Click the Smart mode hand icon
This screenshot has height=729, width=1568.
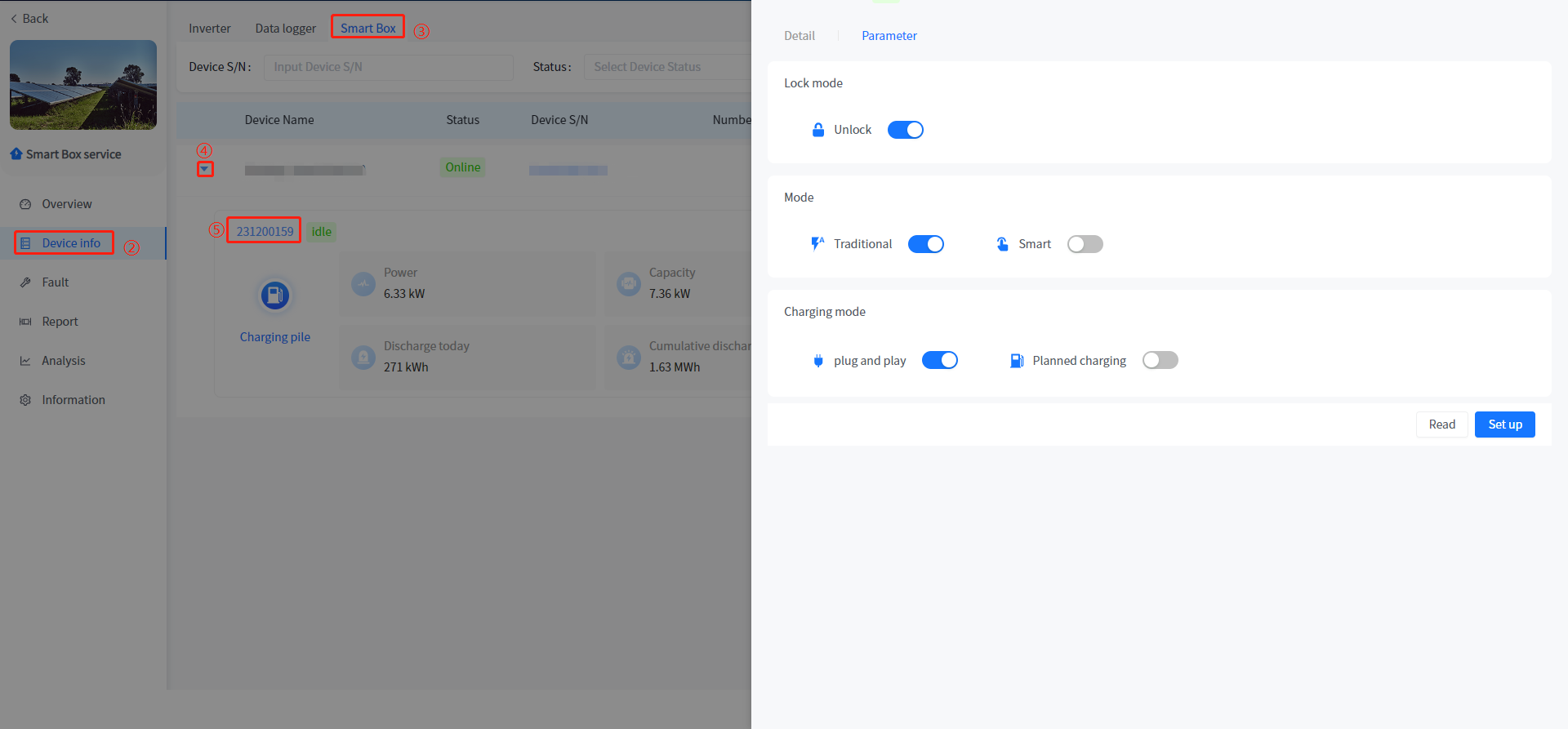pyautogui.click(x=1002, y=244)
